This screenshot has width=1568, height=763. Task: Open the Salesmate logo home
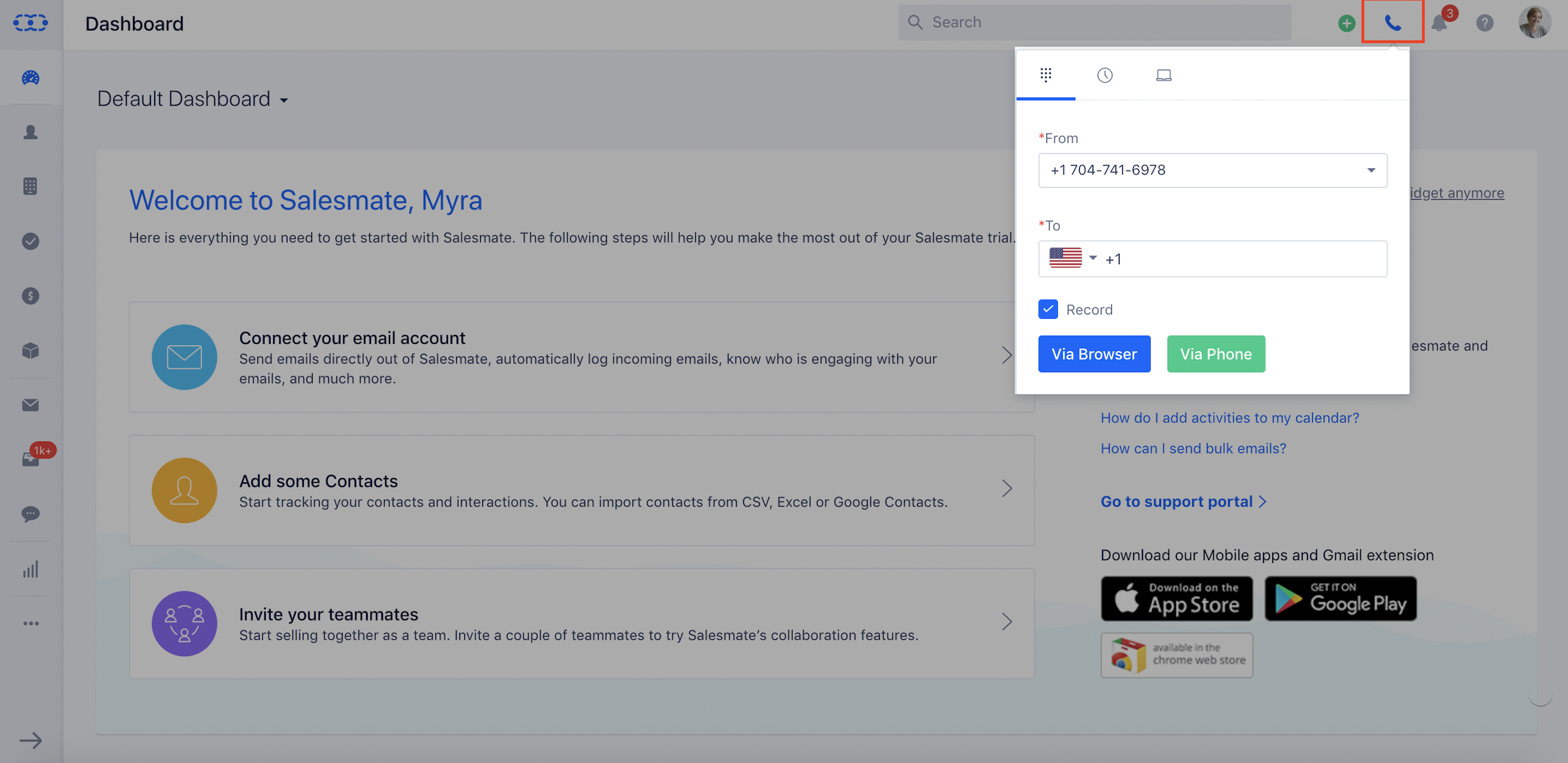(x=31, y=23)
